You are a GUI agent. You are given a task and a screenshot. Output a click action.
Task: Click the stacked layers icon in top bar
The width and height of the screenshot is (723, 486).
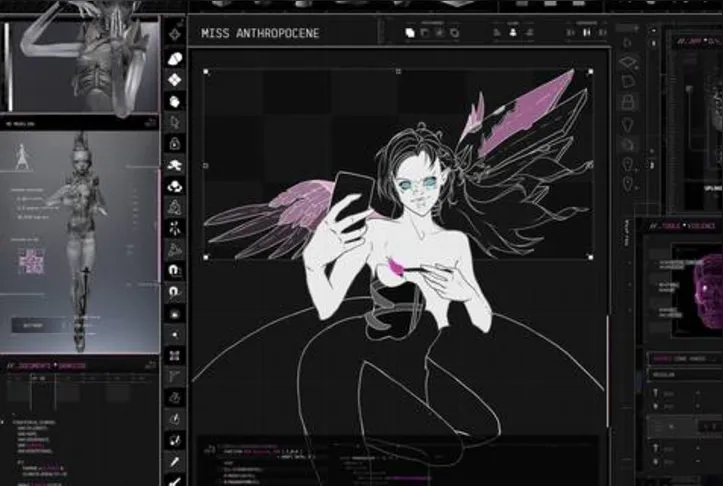tap(409, 33)
